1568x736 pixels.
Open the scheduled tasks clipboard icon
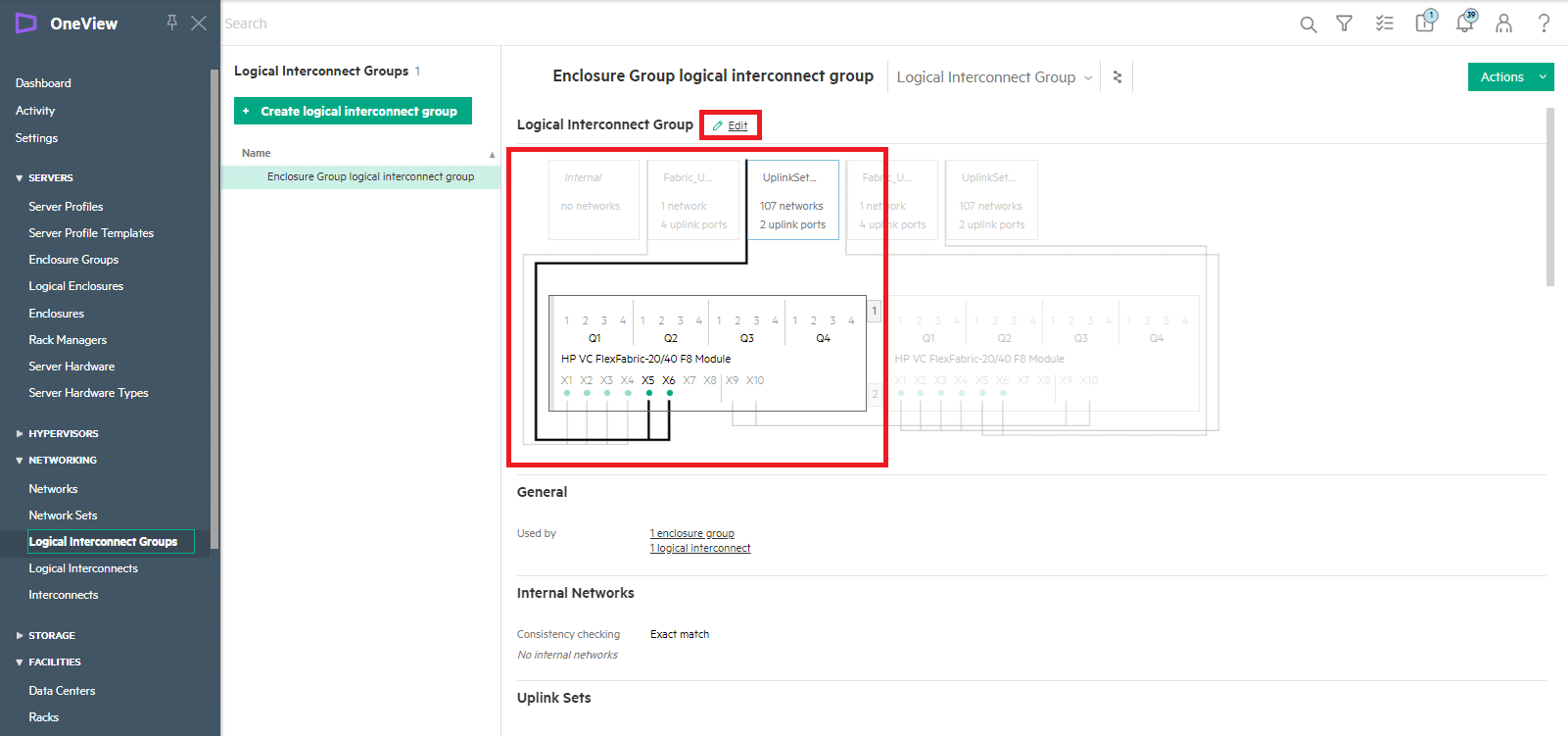[1426, 22]
